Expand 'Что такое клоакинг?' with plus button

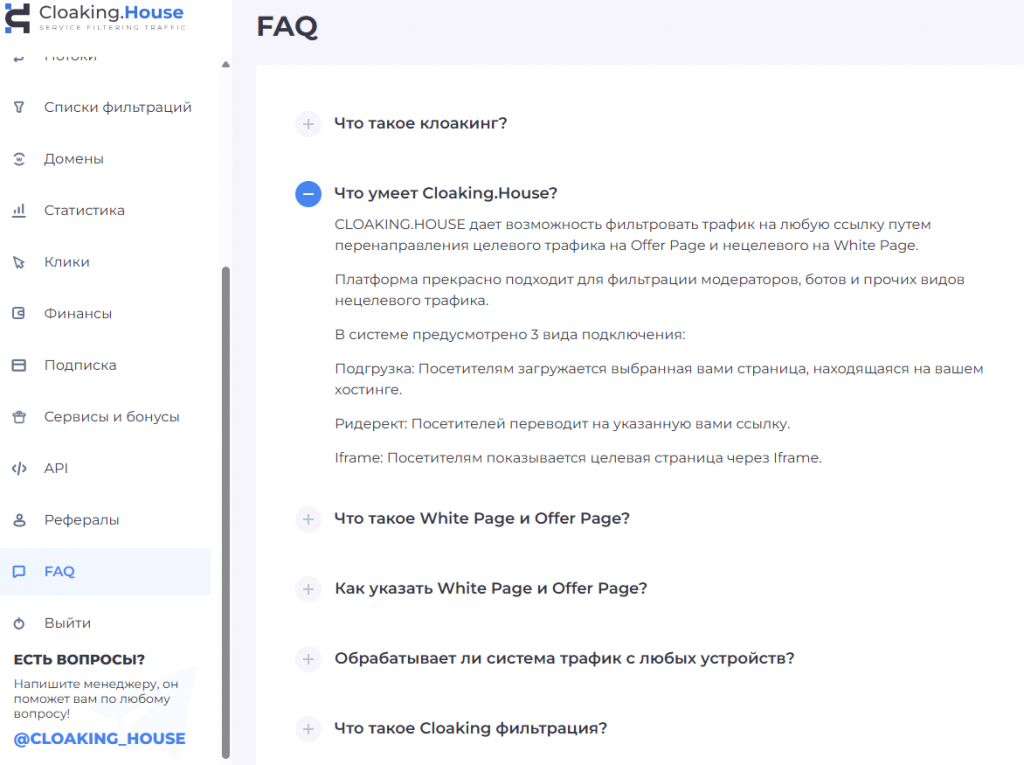pyautogui.click(x=308, y=124)
